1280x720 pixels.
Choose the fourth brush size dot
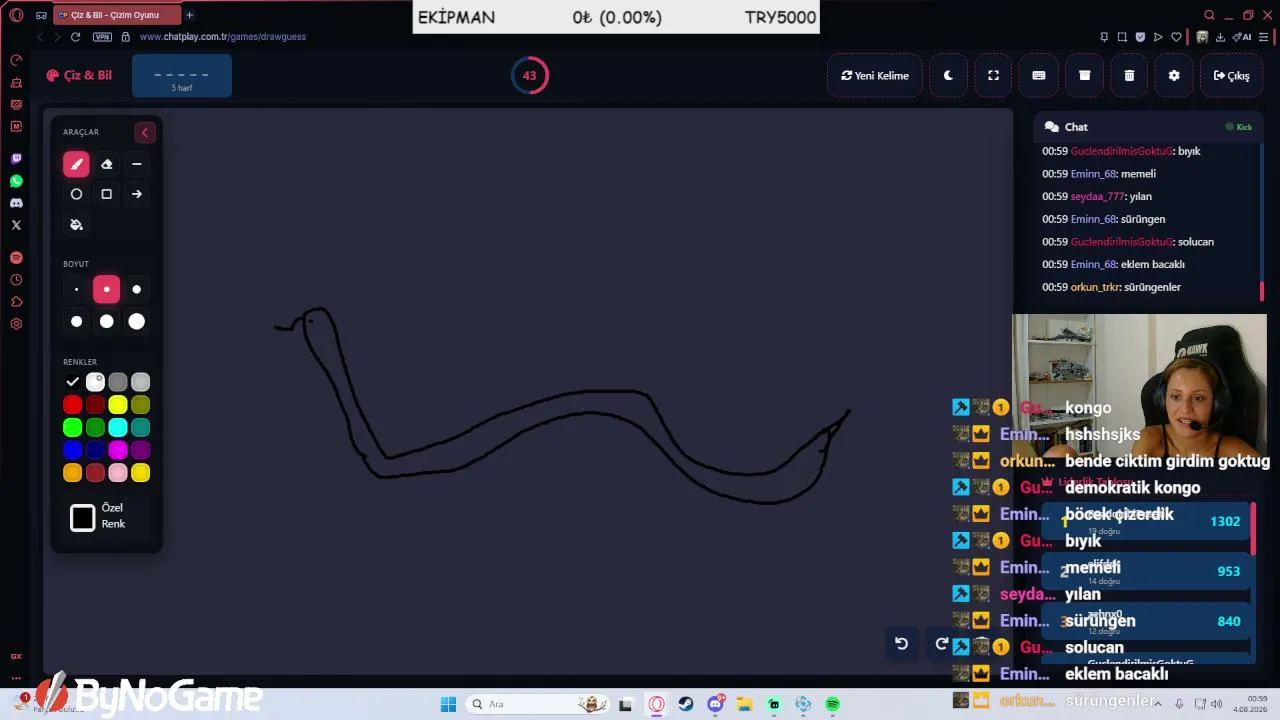point(76,321)
